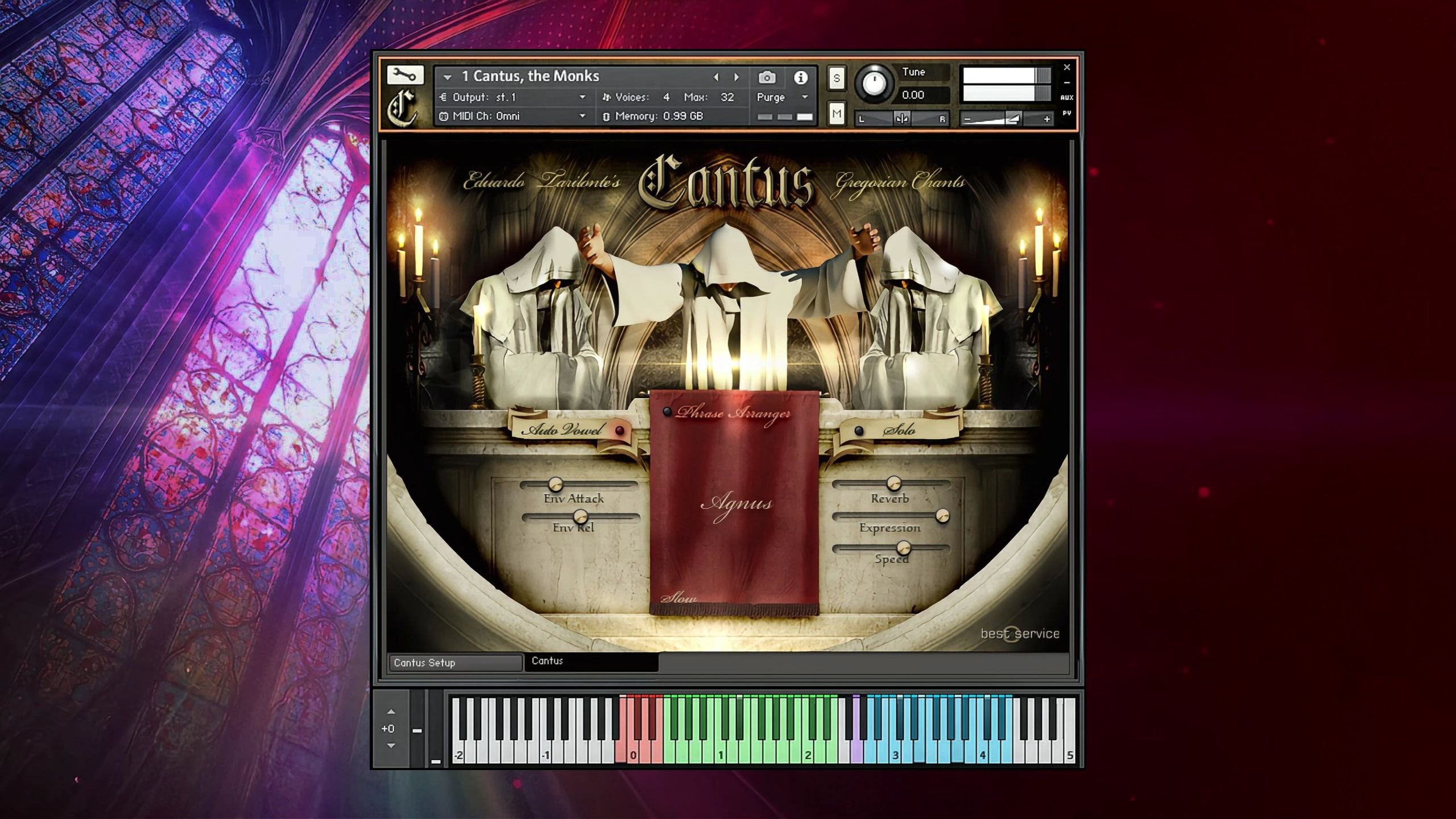This screenshot has height=819, width=1456.
Task: Click the gothic C Cantus logo icon
Action: pyautogui.click(x=402, y=108)
